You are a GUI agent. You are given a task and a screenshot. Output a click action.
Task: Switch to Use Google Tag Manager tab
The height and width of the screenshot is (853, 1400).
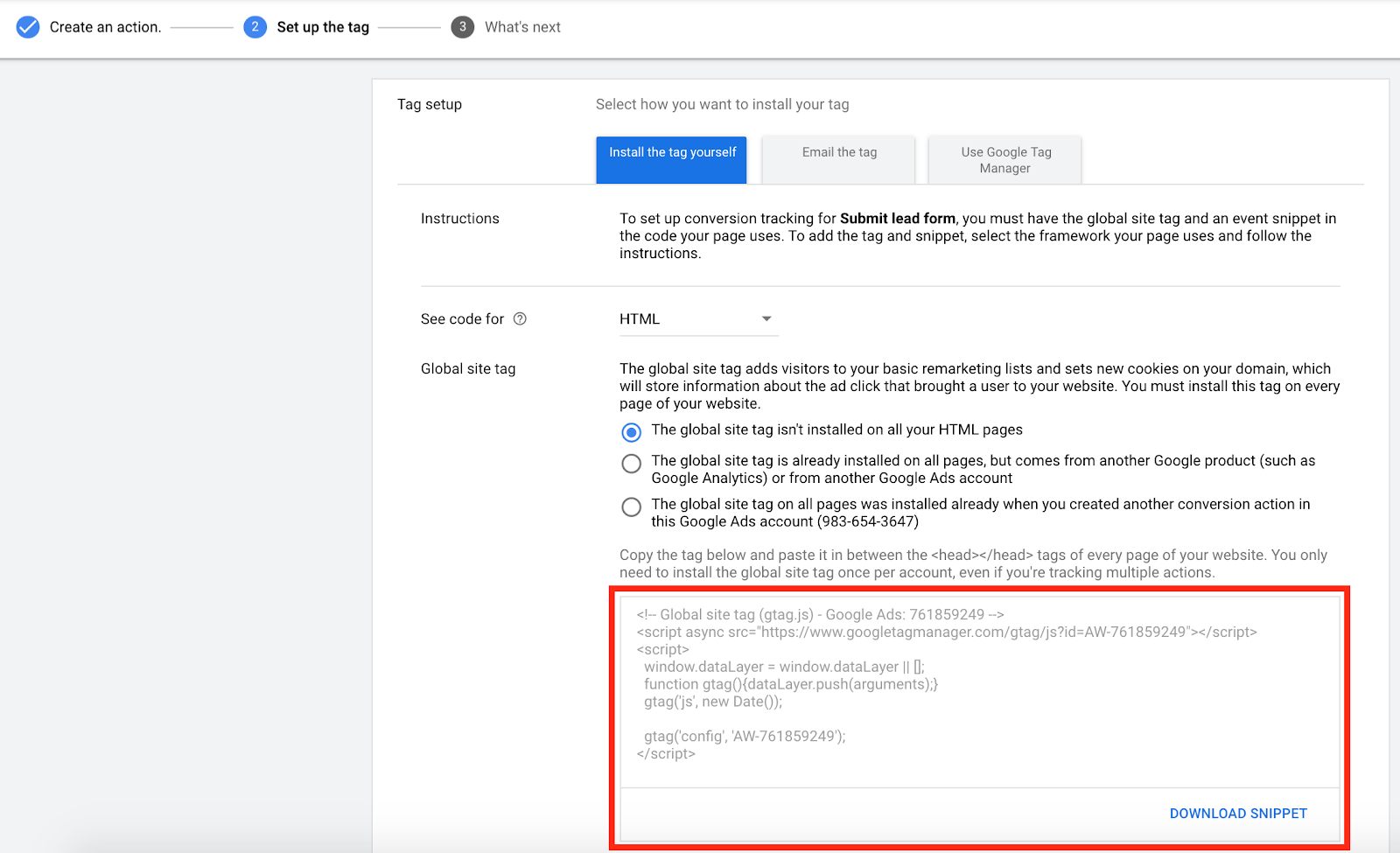pyautogui.click(x=1005, y=160)
